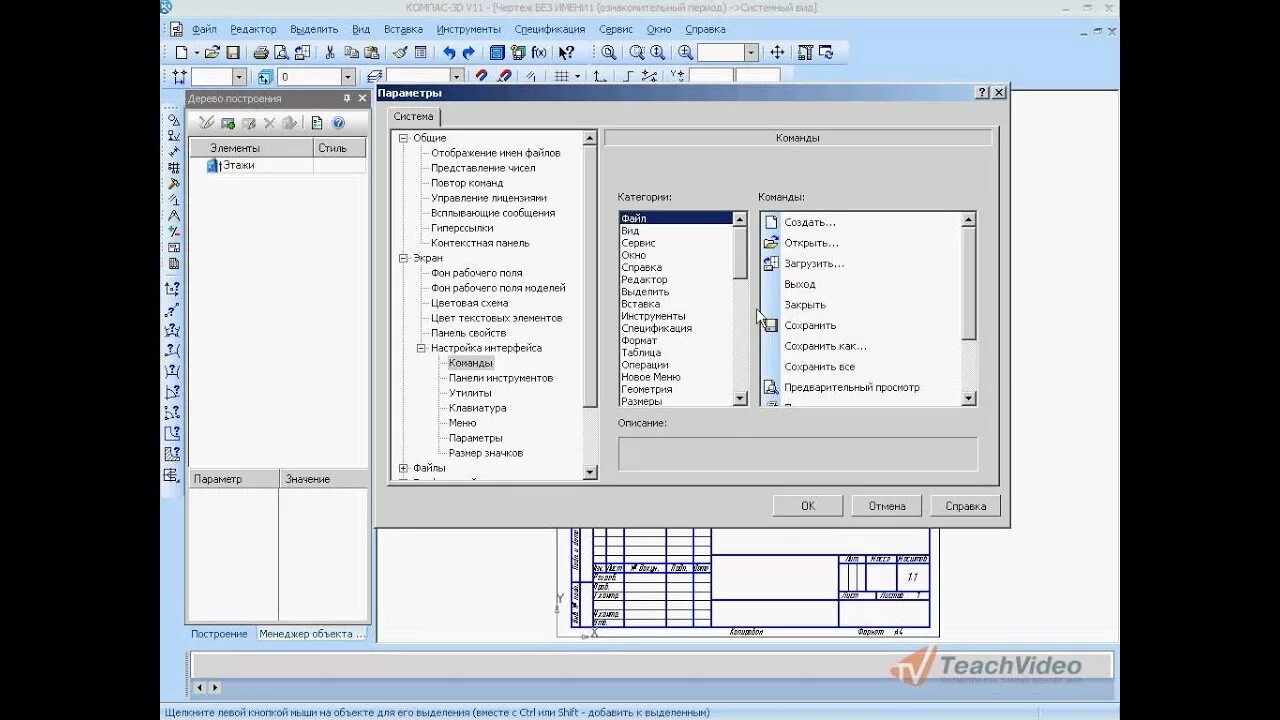Click the blue help icon in Дерево построения panel
This screenshot has height=720, width=1280.
(338, 123)
